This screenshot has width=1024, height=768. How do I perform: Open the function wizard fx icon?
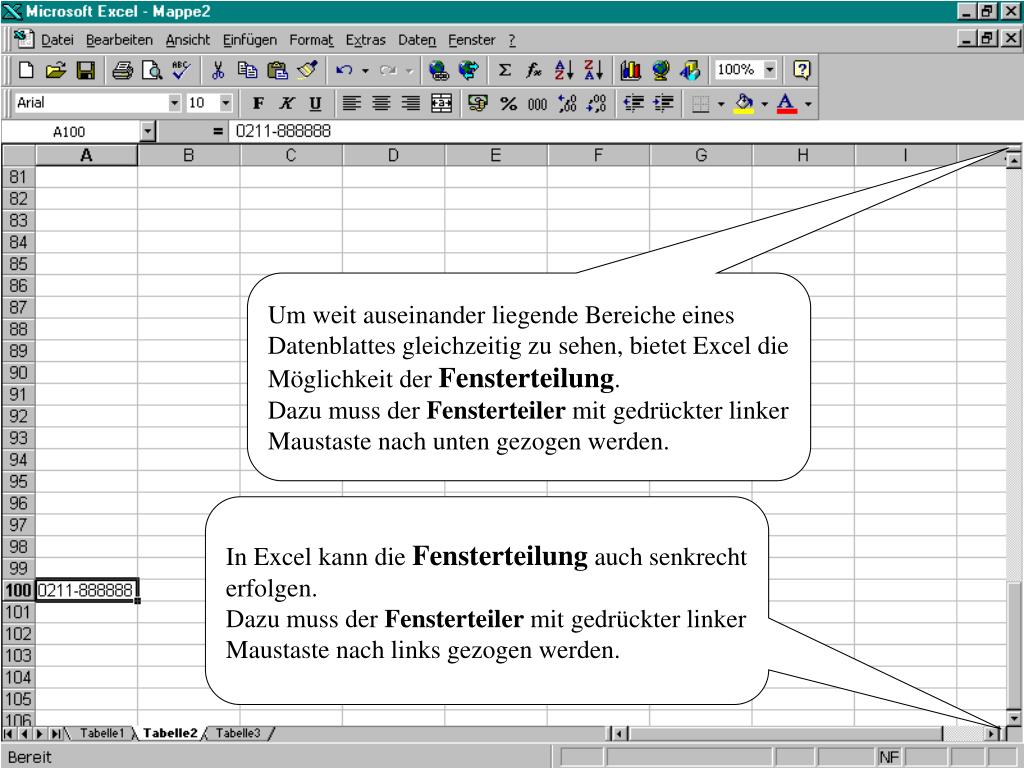534,70
